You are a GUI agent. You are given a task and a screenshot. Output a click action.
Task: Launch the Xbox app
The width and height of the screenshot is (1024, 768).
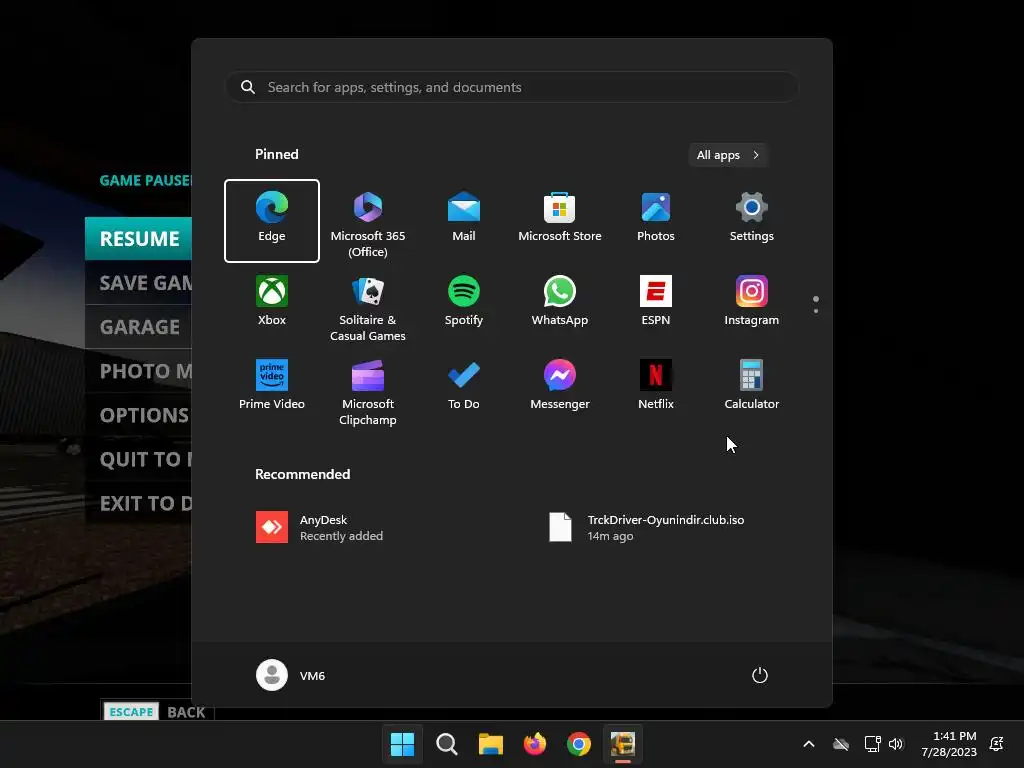272,304
